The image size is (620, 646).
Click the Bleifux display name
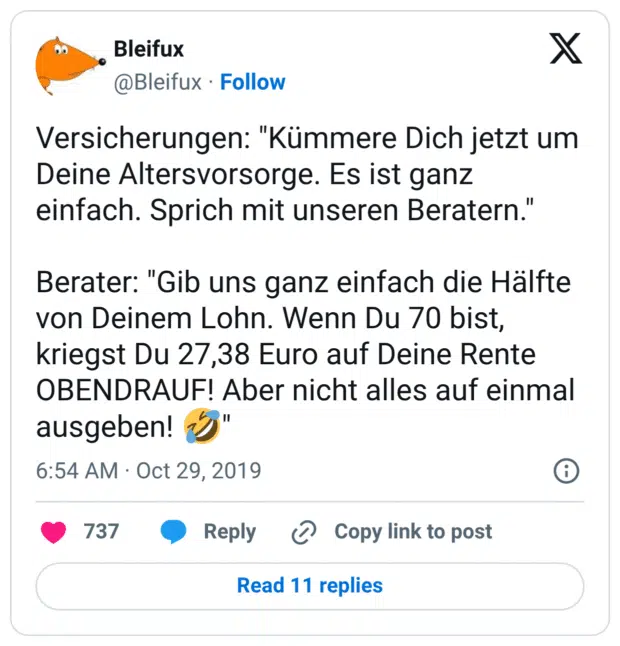coord(149,48)
